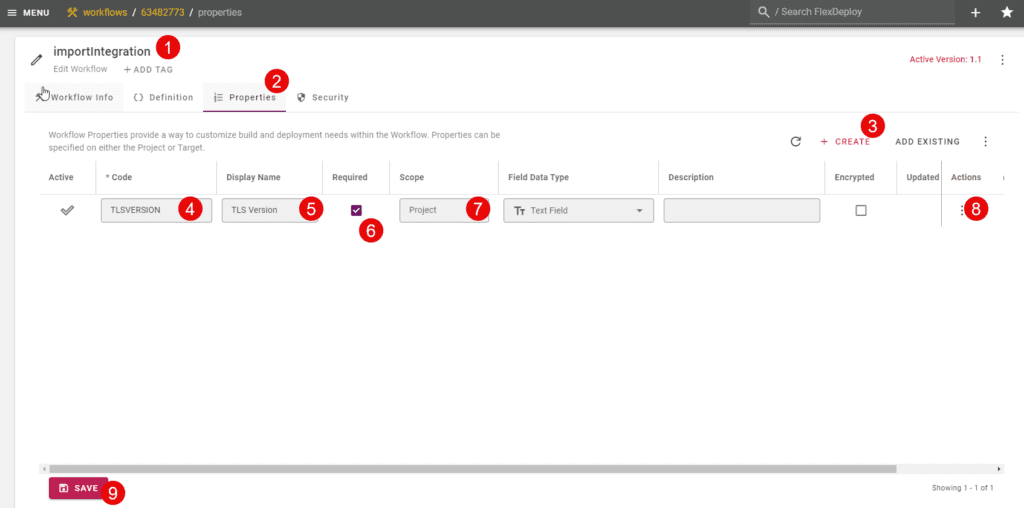The height and width of the screenshot is (508, 1024).
Task: Click the Field Data Type column header
Action: click(578, 178)
